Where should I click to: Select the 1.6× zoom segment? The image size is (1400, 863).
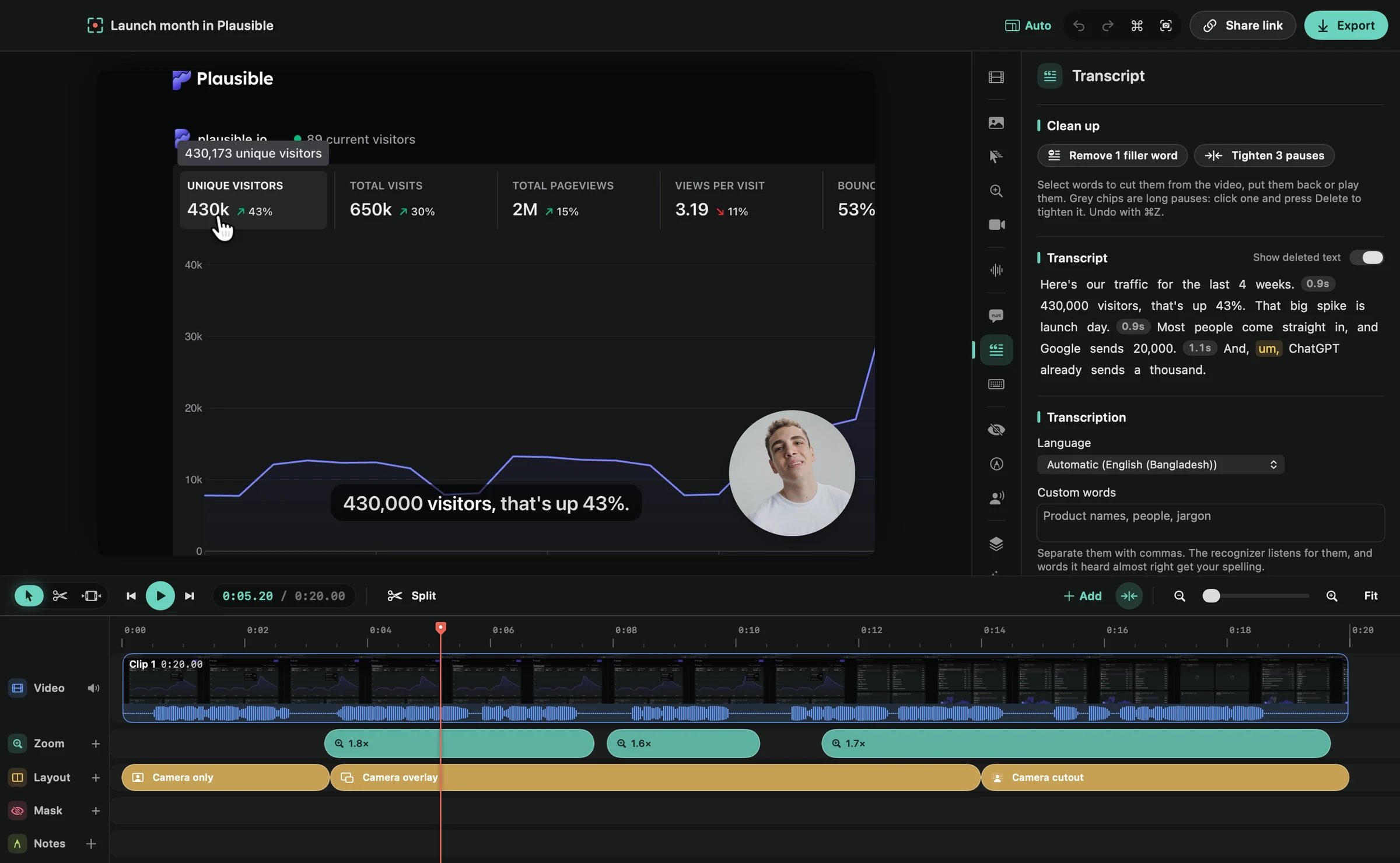click(683, 743)
